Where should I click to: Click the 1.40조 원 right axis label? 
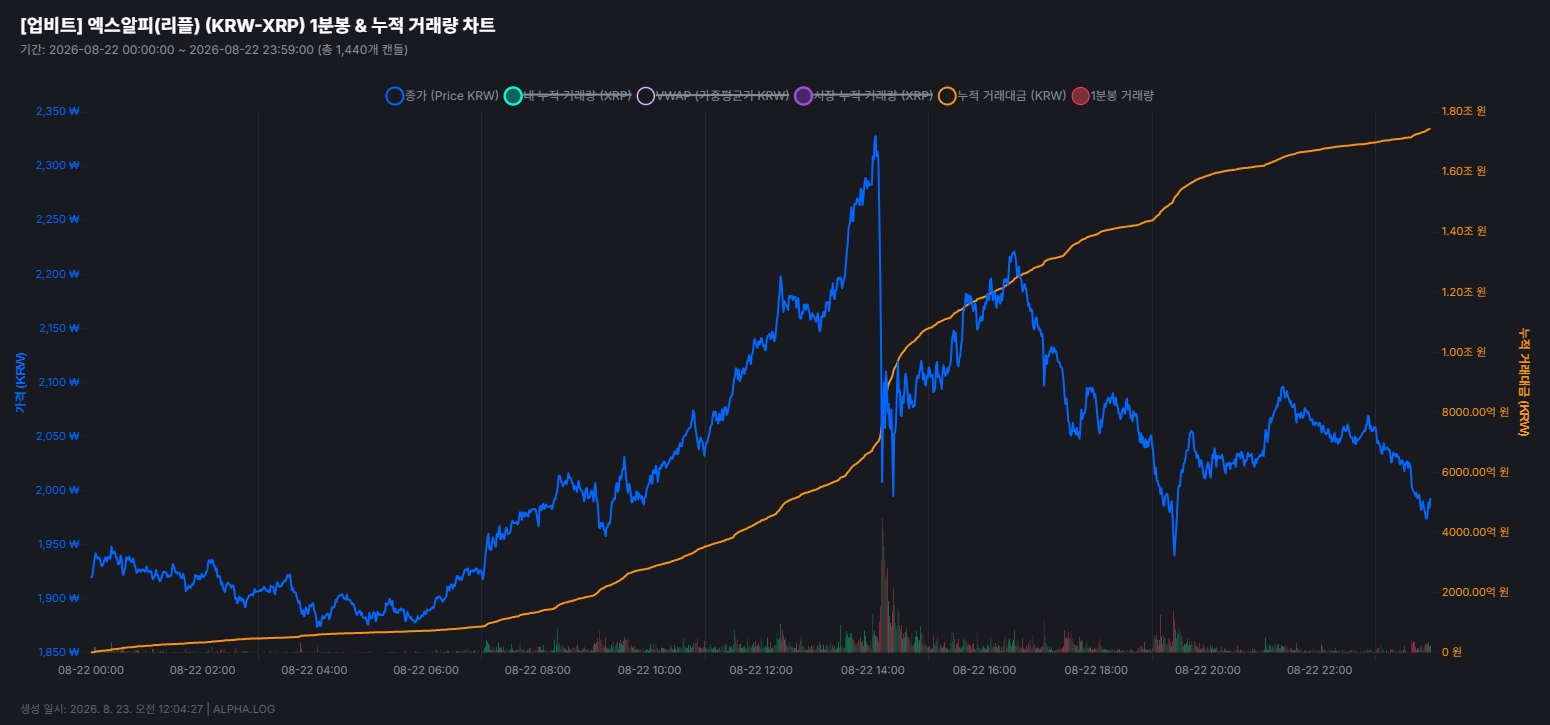[x=1463, y=231]
